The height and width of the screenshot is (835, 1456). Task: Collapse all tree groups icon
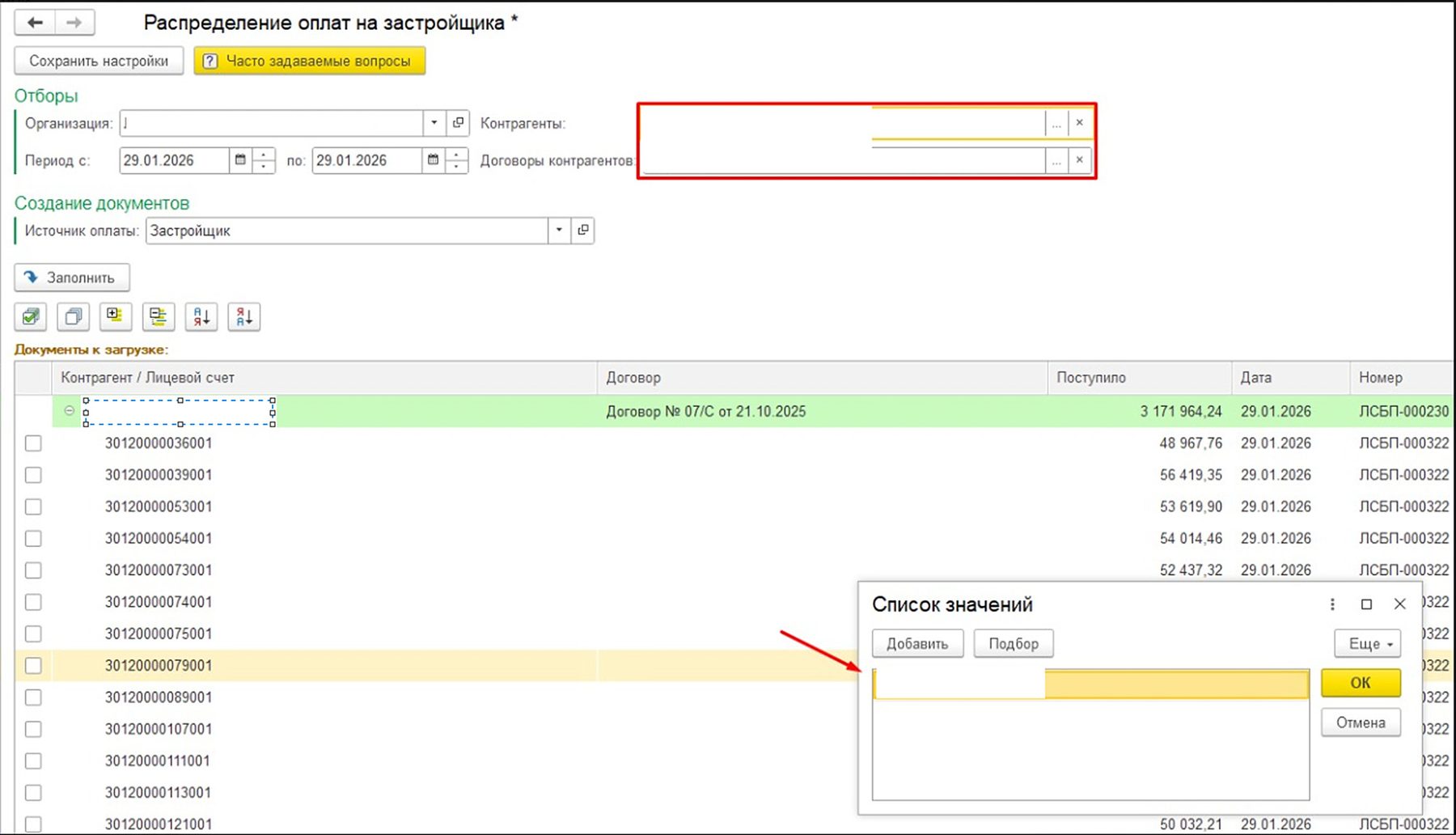coord(159,316)
